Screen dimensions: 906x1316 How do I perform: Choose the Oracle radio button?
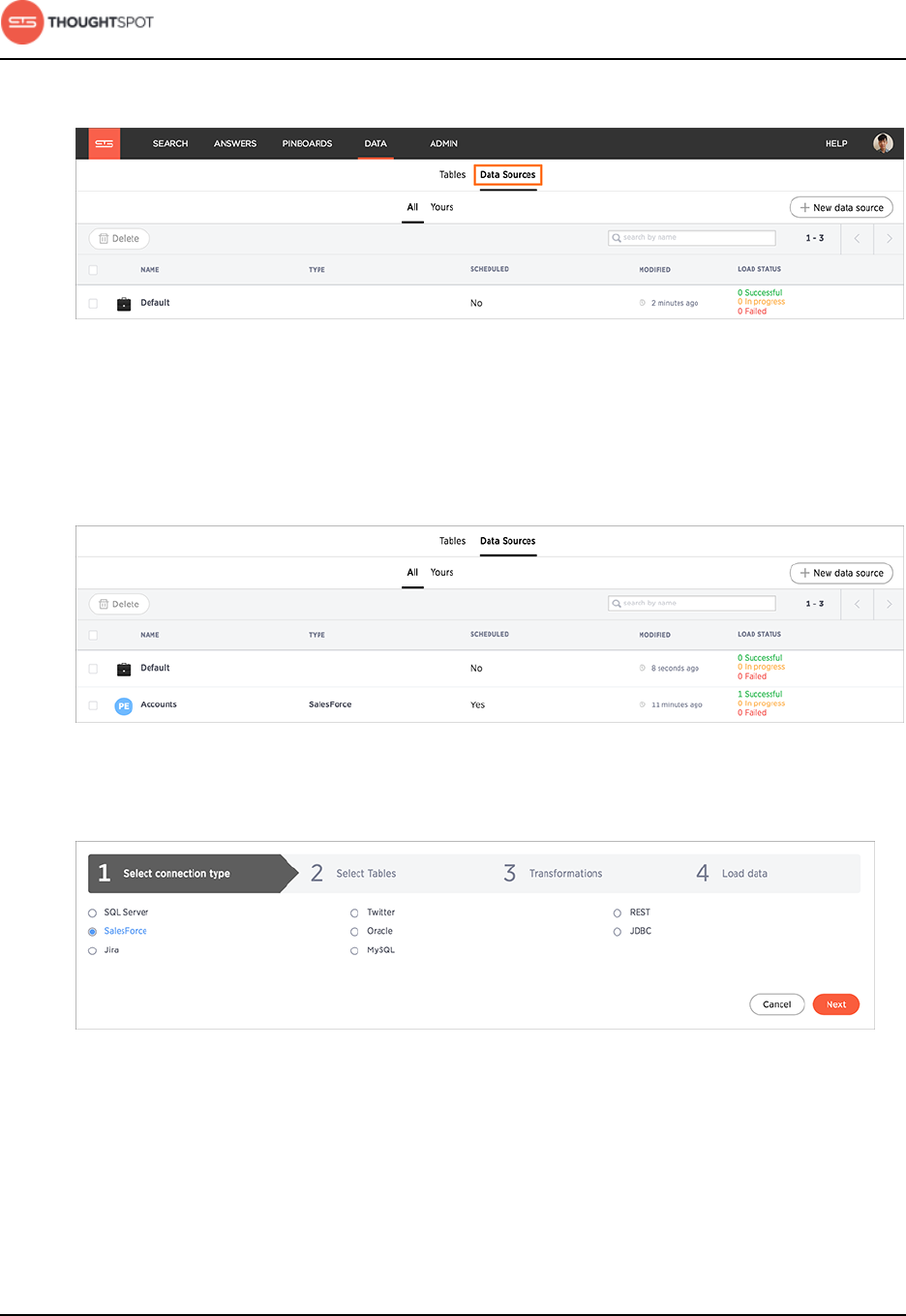[x=354, y=932]
